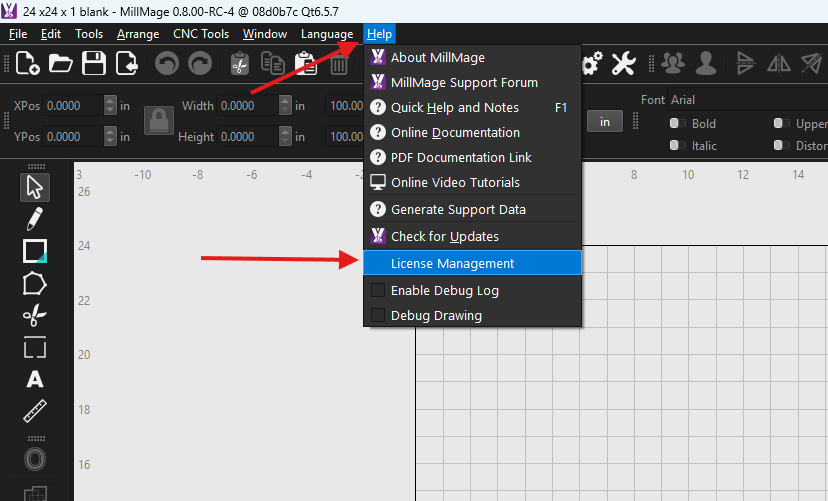This screenshot has height=501, width=828.
Task: Select the arrow Select tool
Action: (x=35, y=187)
